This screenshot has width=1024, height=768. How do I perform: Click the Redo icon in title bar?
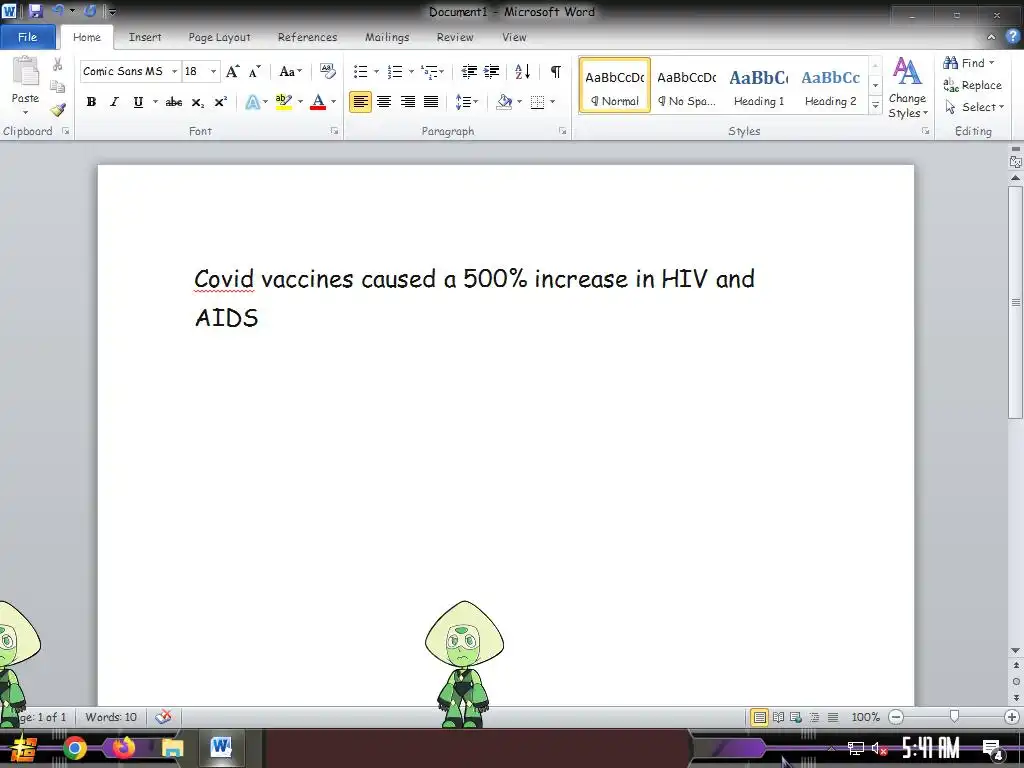click(x=90, y=10)
